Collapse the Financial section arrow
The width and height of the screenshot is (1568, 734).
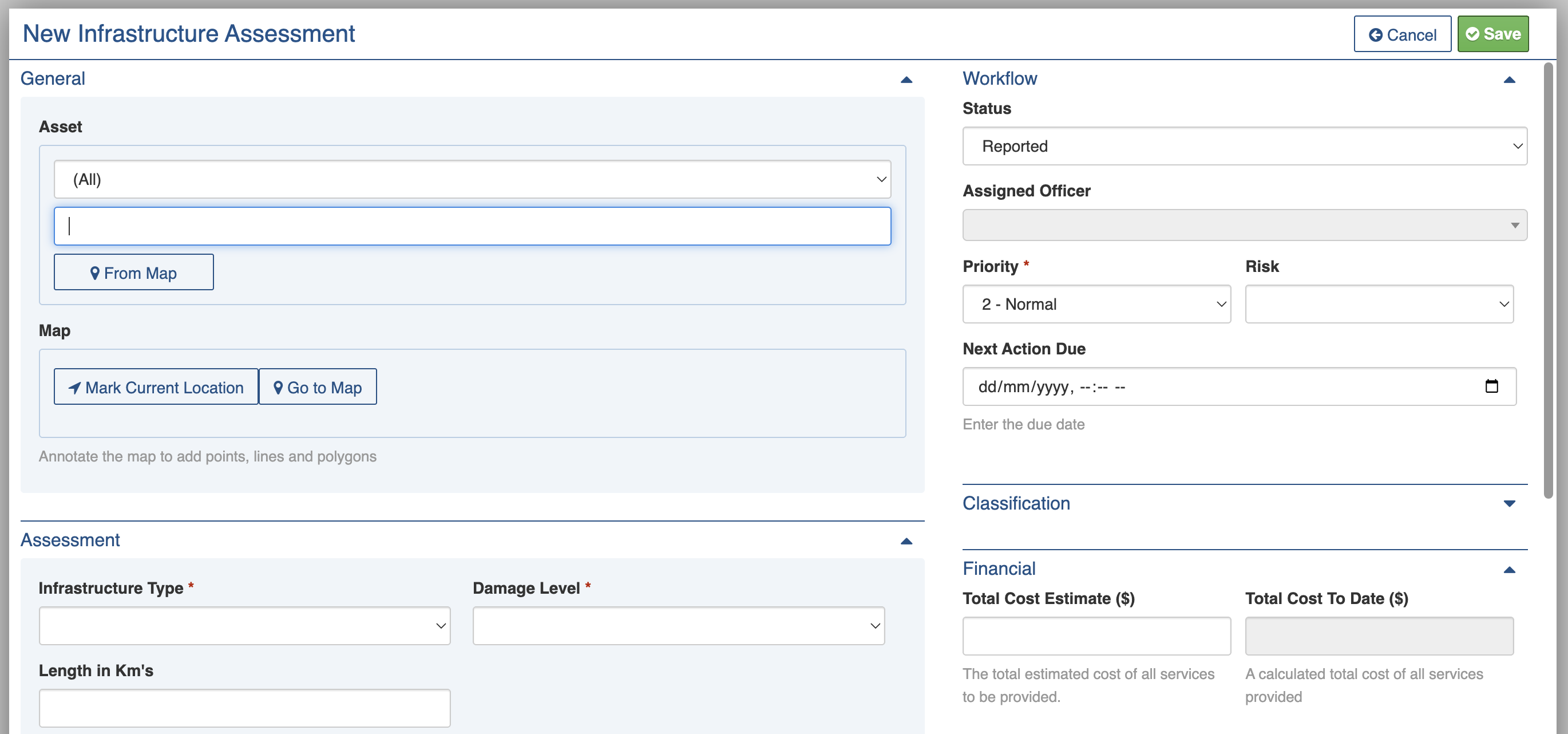click(1509, 570)
